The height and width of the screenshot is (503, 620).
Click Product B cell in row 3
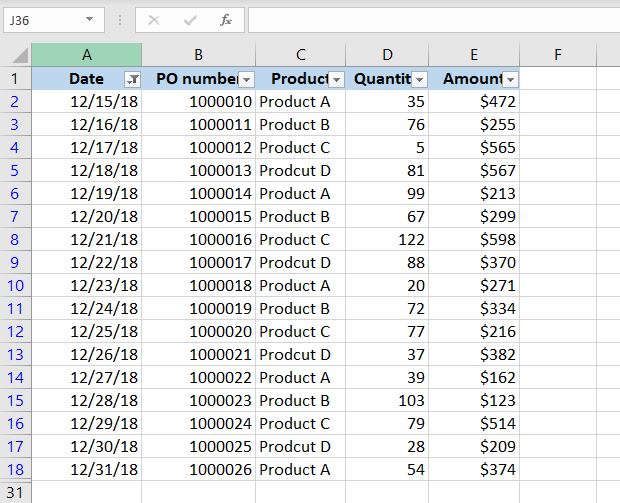[x=301, y=125]
